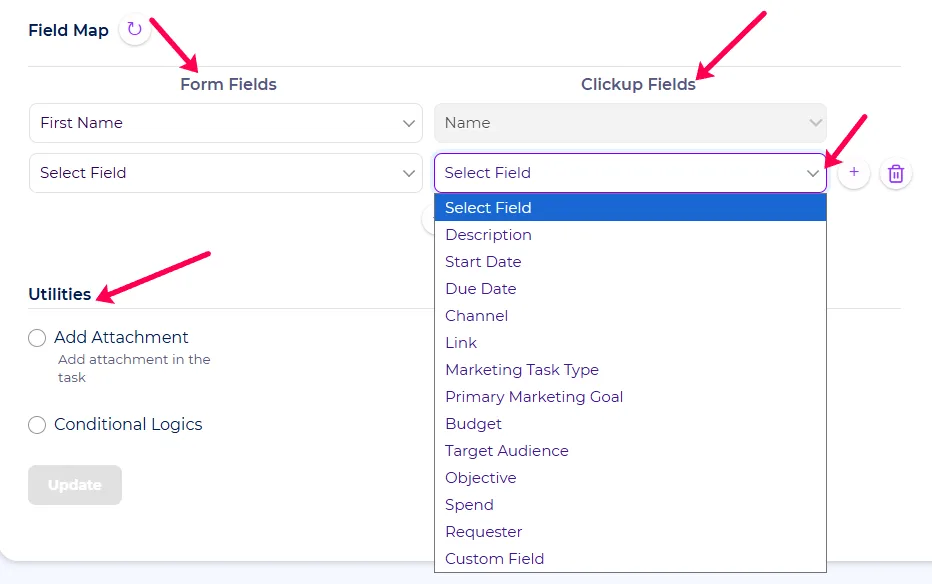Screen dimensions: 932x584
Task: Click the Field Map refresh icon
Action: click(x=135, y=29)
